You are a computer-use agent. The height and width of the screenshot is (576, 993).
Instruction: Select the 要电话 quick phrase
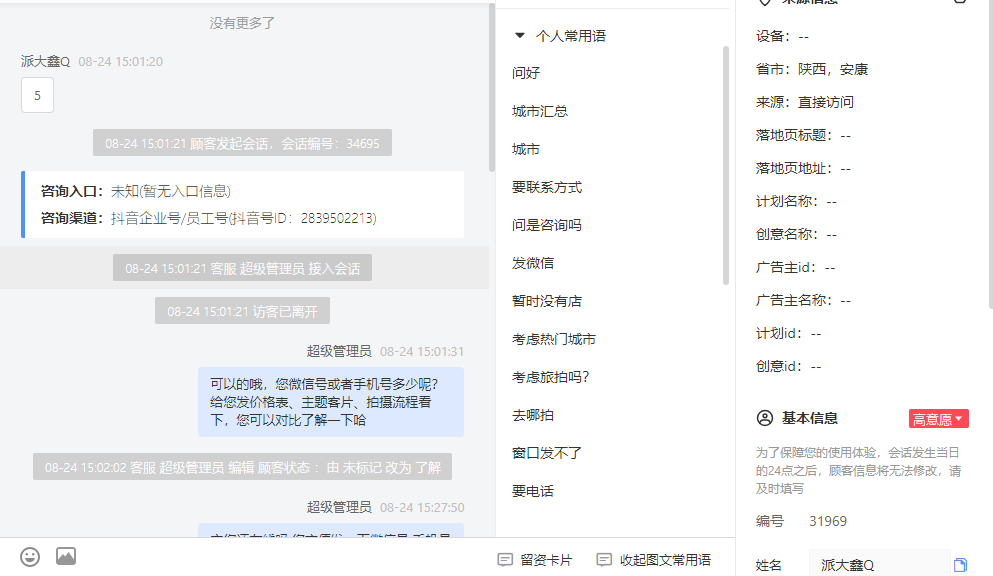point(533,491)
